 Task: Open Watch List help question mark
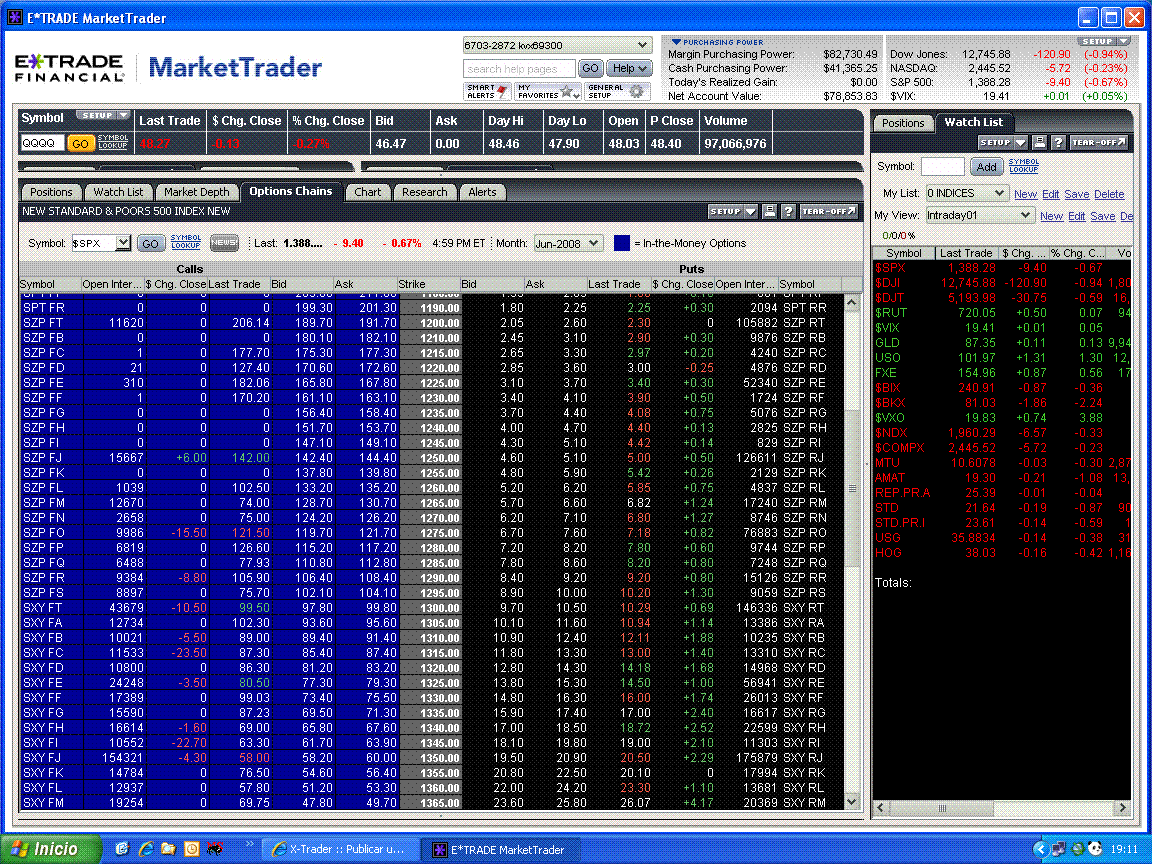click(x=1058, y=143)
